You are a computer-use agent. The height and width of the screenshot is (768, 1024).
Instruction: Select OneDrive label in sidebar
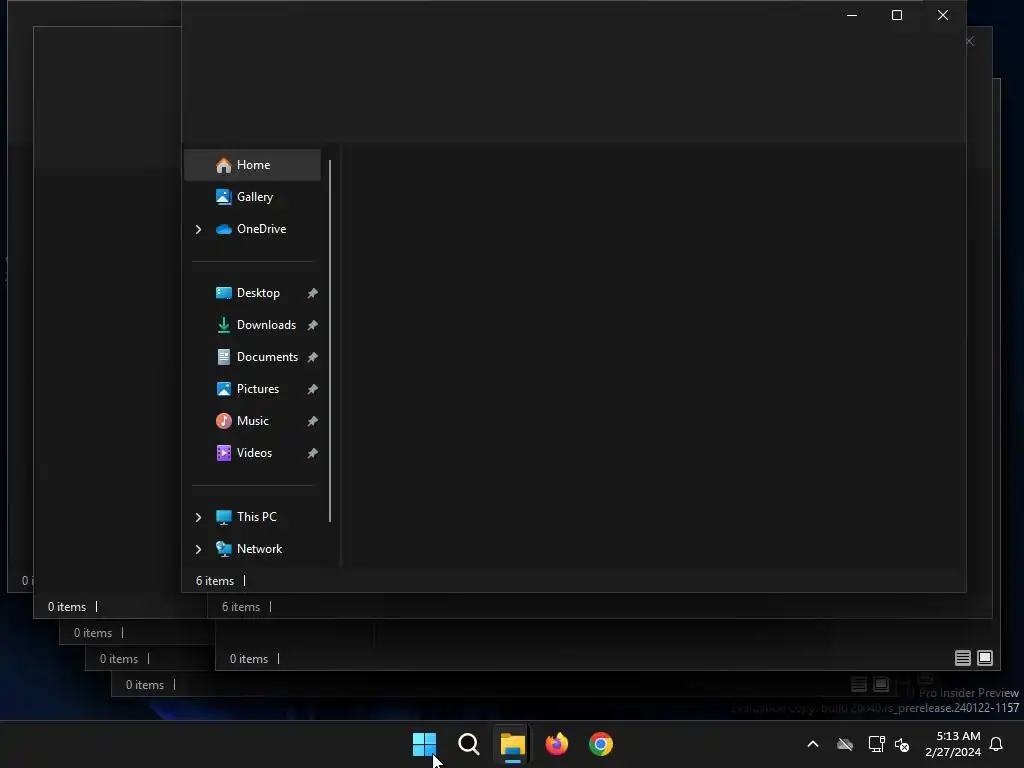click(x=261, y=229)
